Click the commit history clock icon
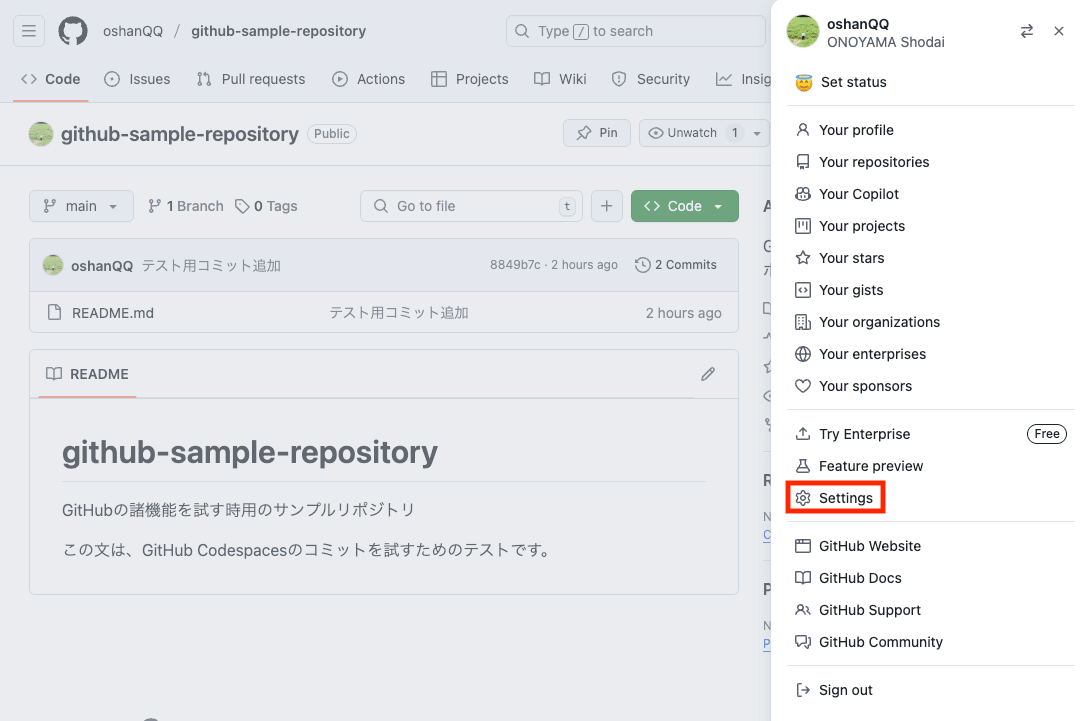 pyautogui.click(x=643, y=265)
